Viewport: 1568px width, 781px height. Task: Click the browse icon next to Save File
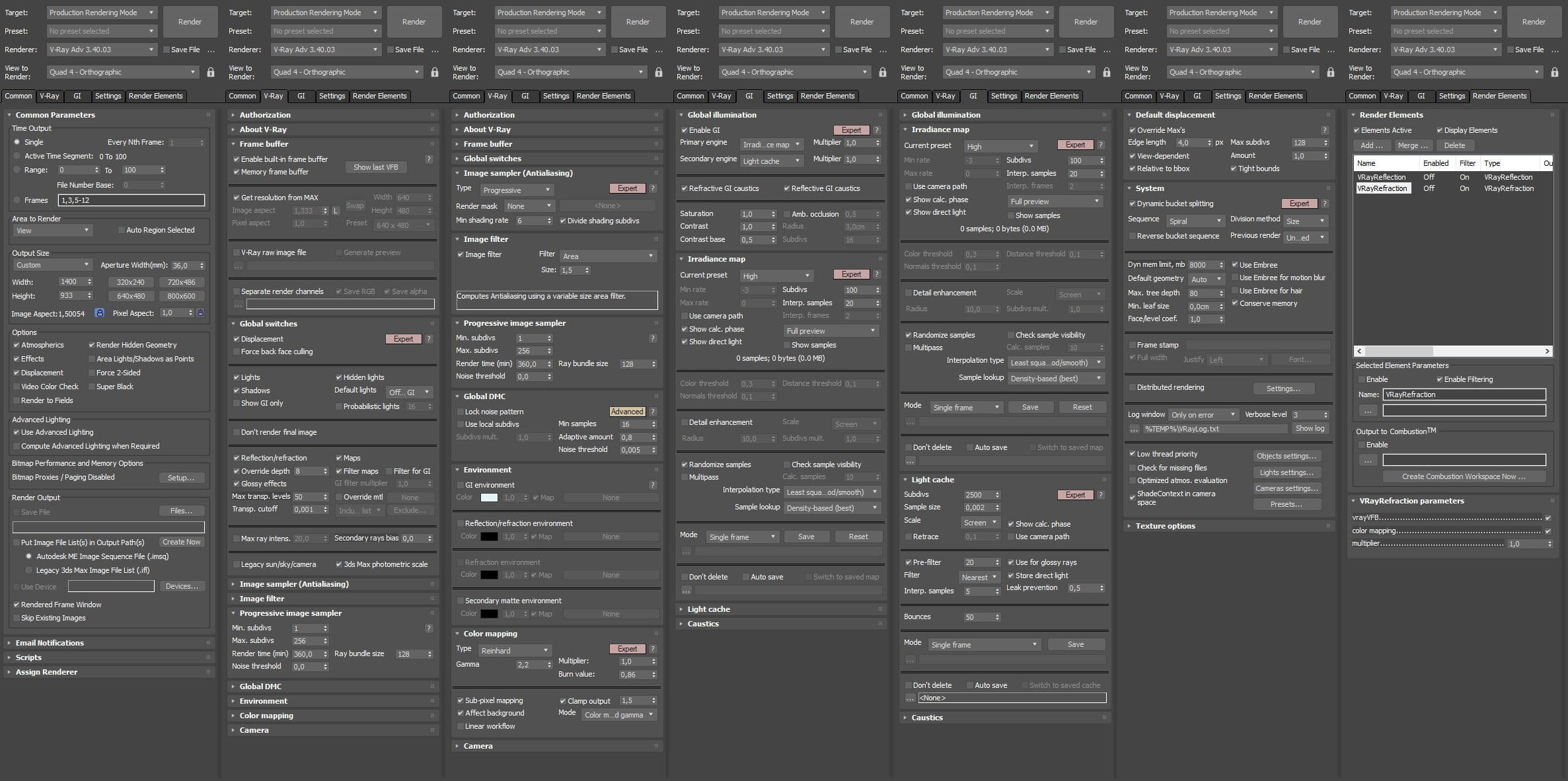coord(210,49)
